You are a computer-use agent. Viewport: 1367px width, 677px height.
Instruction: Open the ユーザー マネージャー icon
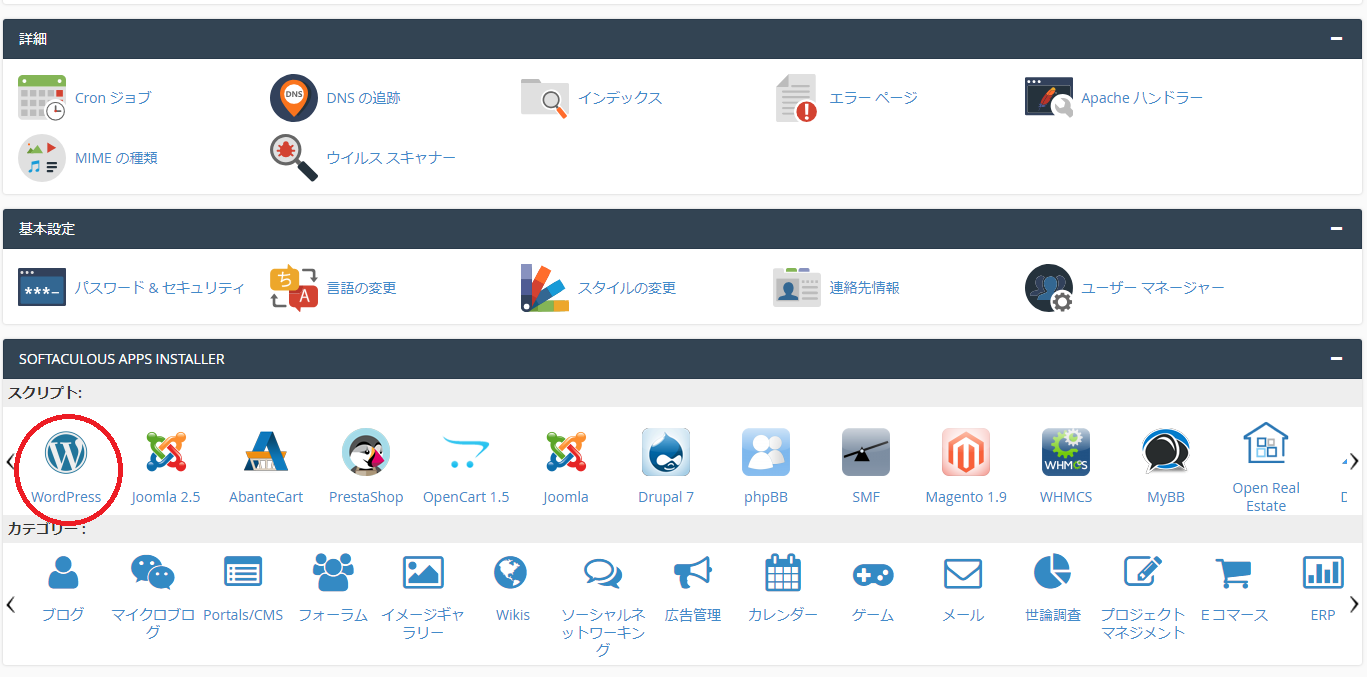(1049, 288)
